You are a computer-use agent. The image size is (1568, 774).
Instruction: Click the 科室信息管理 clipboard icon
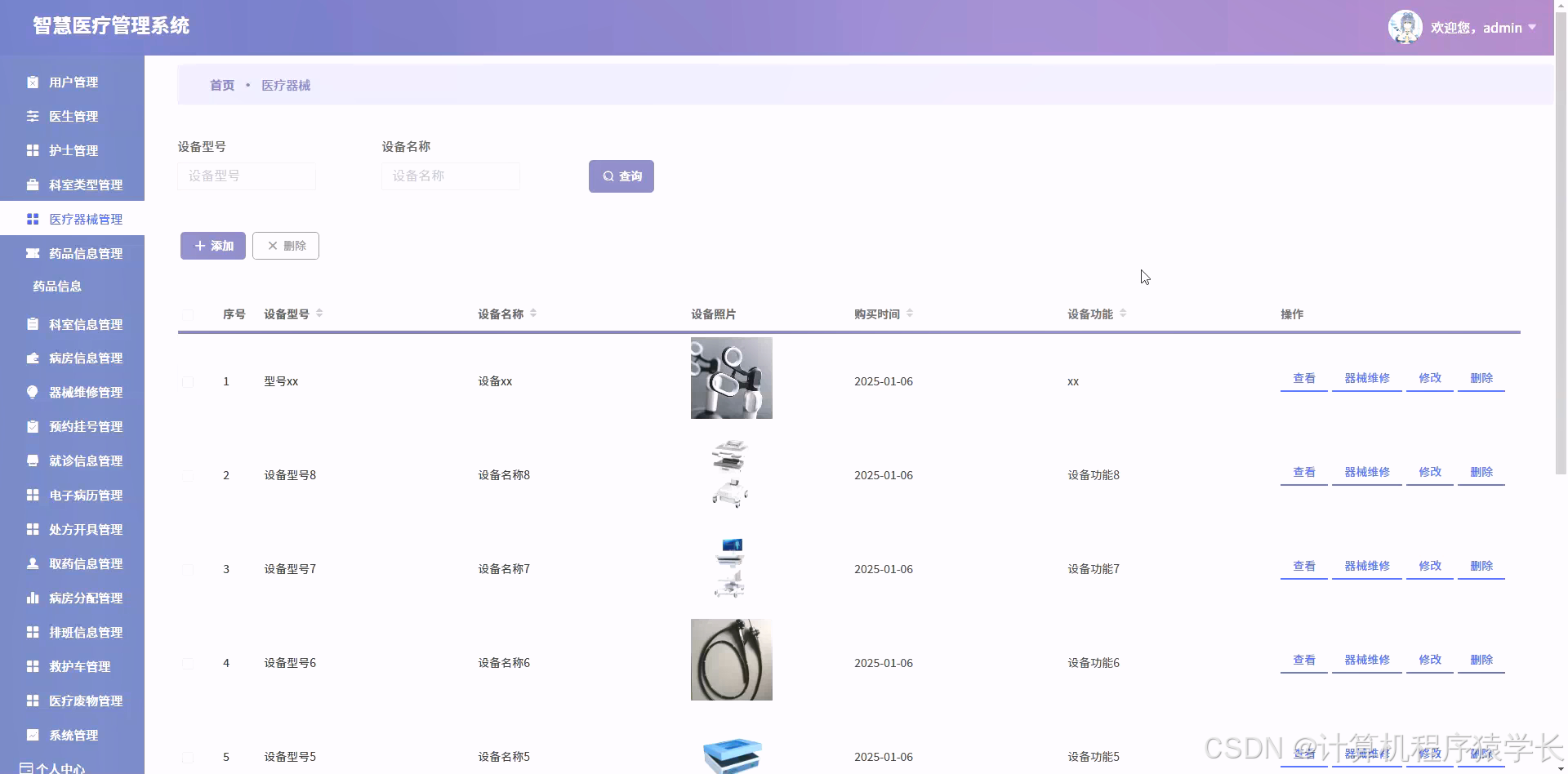(33, 324)
